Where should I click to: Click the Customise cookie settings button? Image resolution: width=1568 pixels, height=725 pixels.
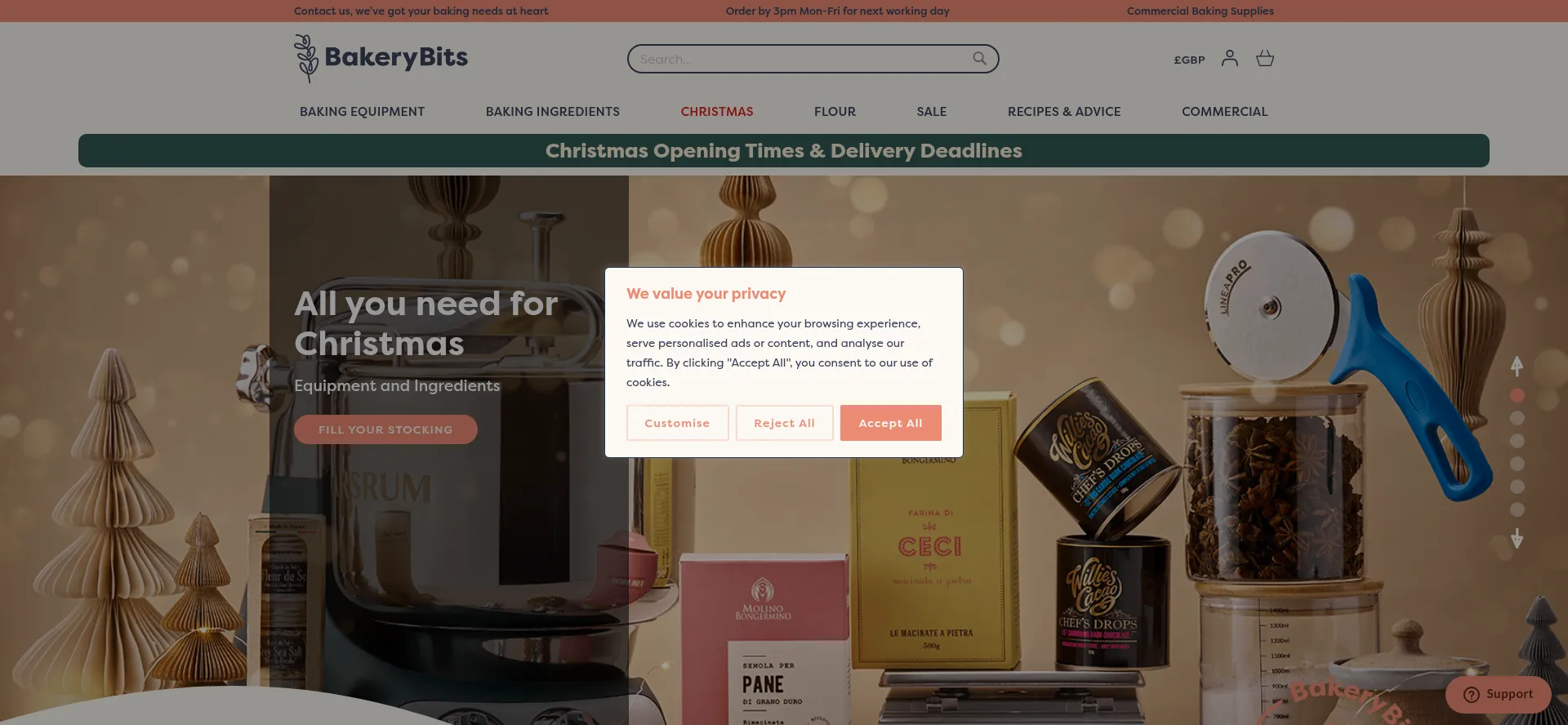point(677,423)
